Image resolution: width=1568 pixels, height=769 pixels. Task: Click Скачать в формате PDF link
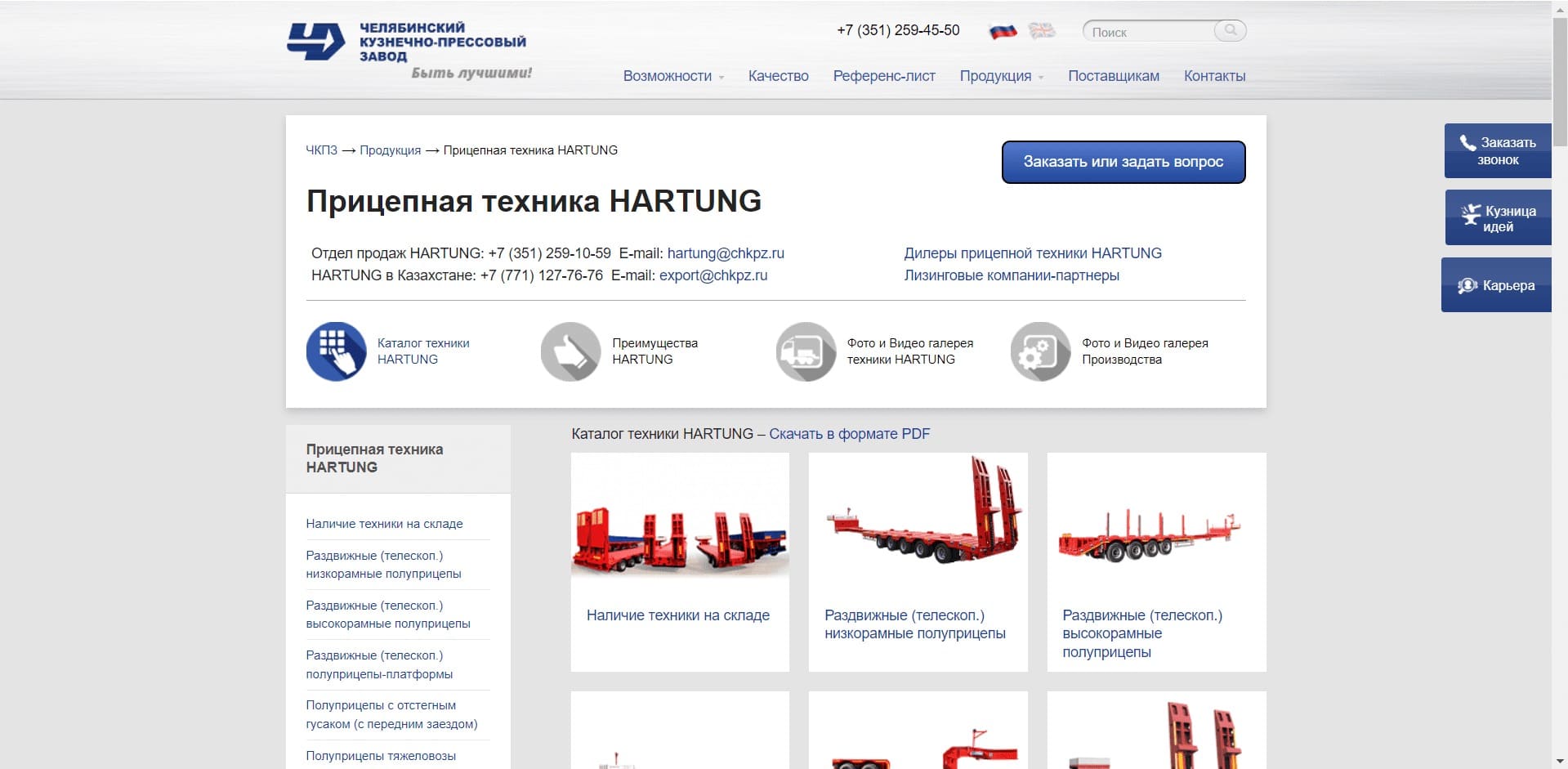849,434
